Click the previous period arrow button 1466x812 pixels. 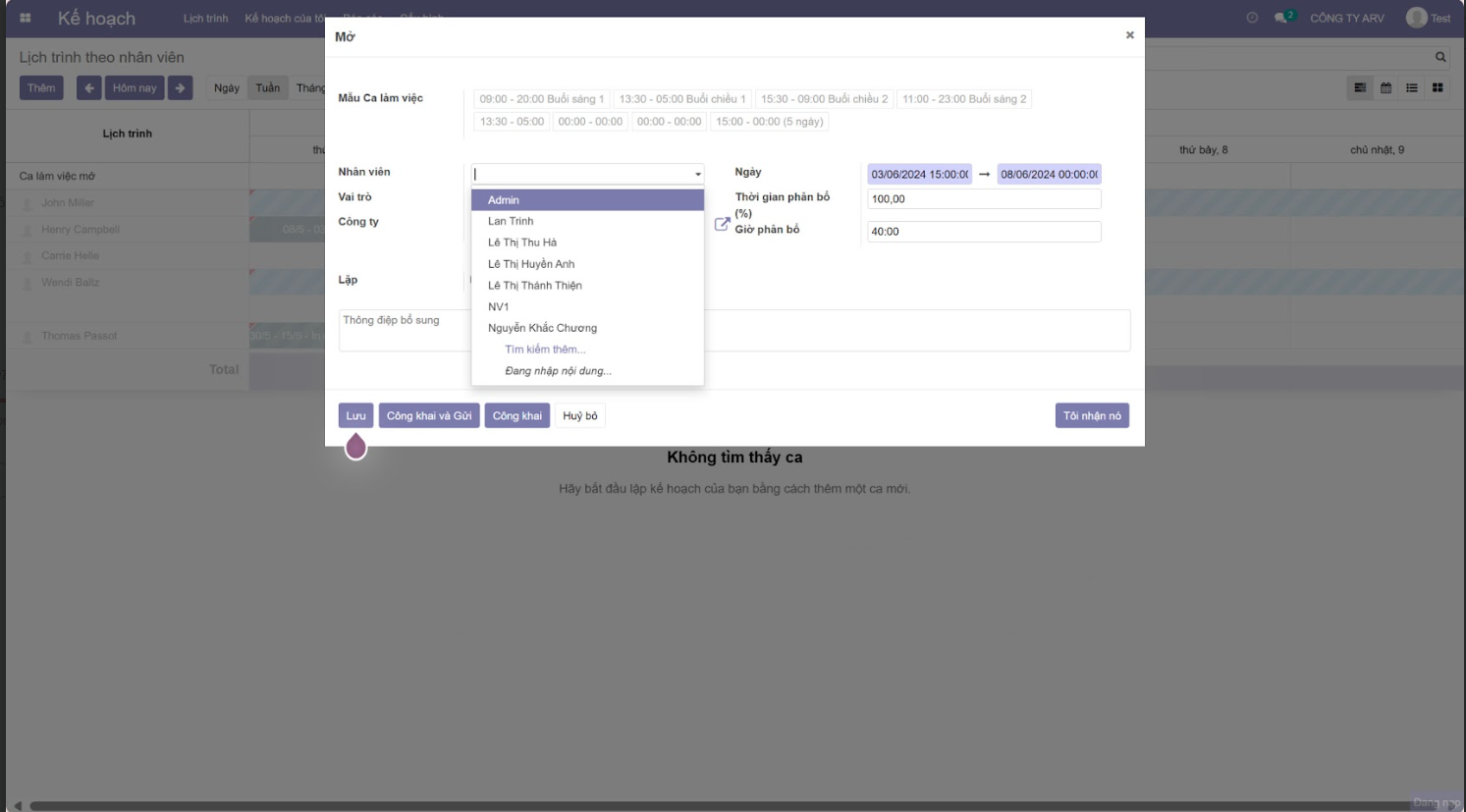tap(89, 87)
